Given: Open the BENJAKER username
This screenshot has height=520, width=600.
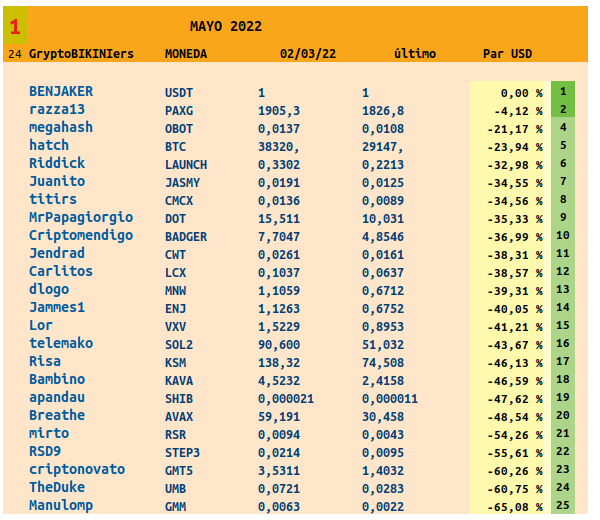Looking at the screenshot, I should click(x=61, y=92).
